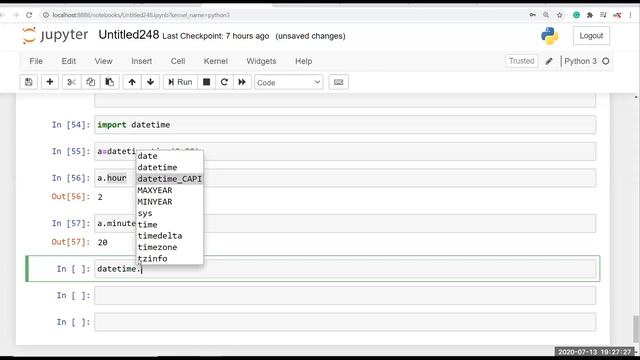640x360 pixels.
Task: Open the browser three-dot menu
Action: [x=631, y=15]
